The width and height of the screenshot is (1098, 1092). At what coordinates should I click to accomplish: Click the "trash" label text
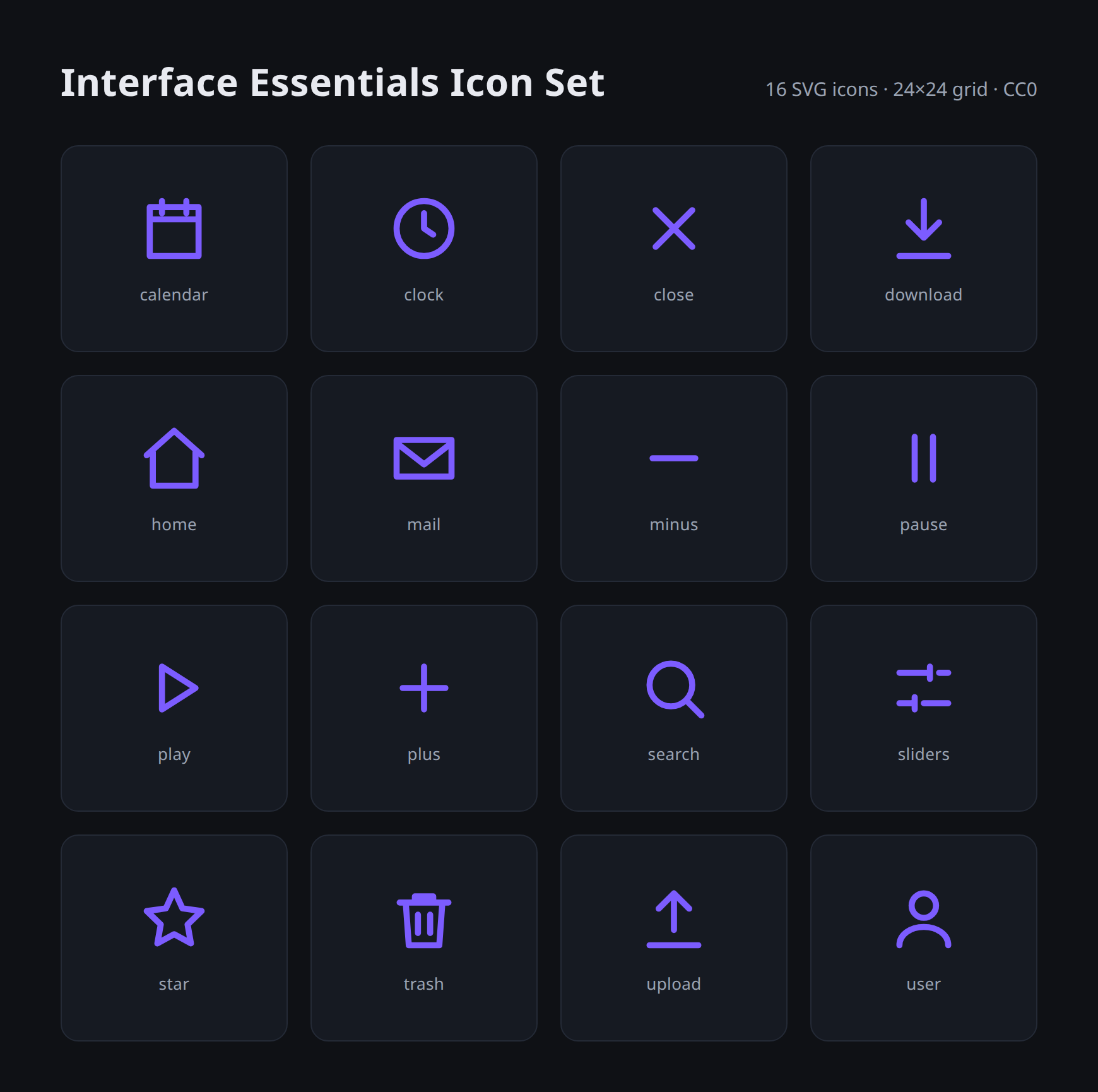click(424, 984)
